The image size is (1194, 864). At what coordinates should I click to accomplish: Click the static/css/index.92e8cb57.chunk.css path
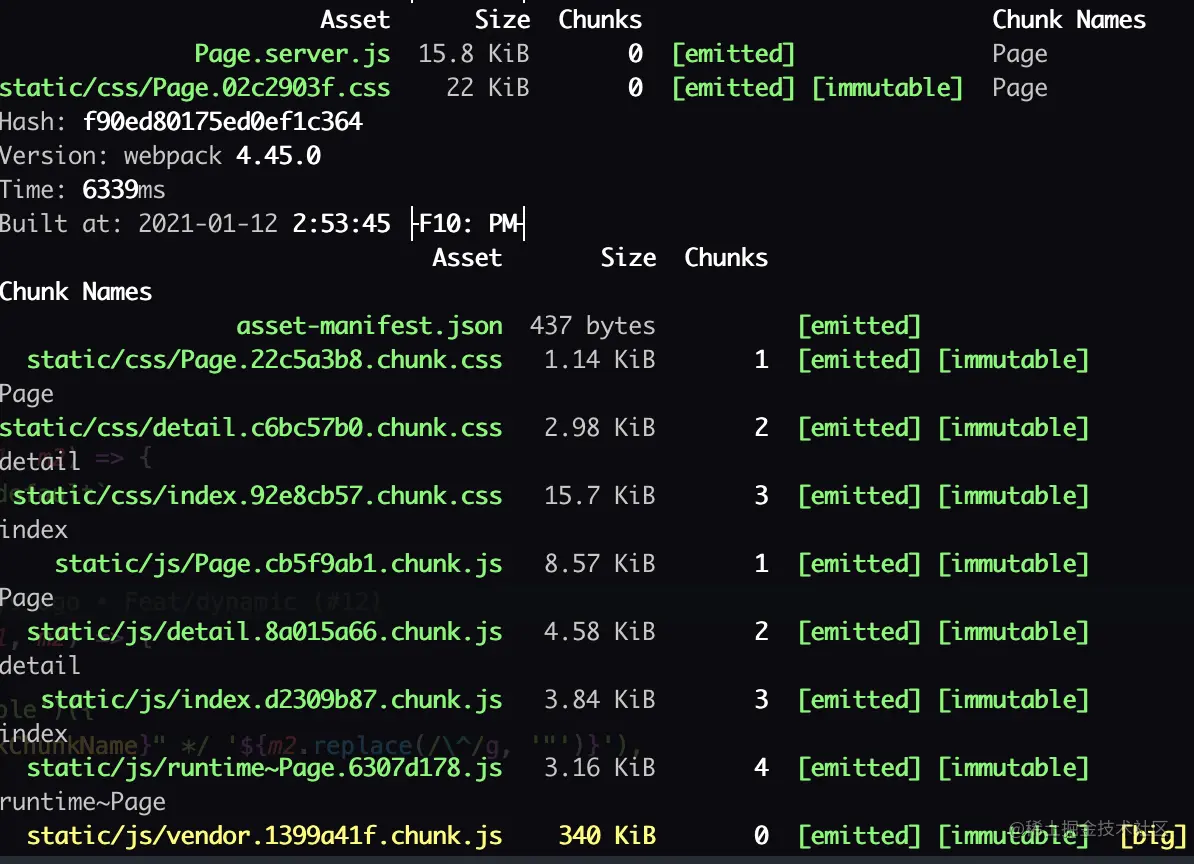point(257,496)
